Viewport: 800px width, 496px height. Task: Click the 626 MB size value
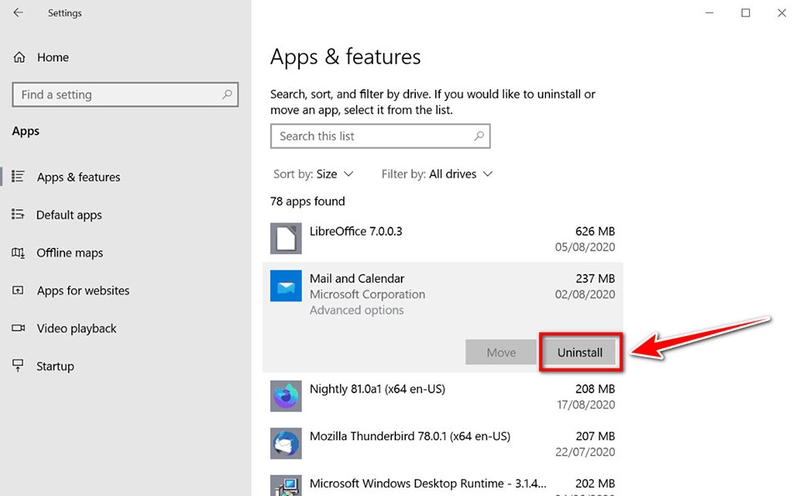tap(595, 231)
